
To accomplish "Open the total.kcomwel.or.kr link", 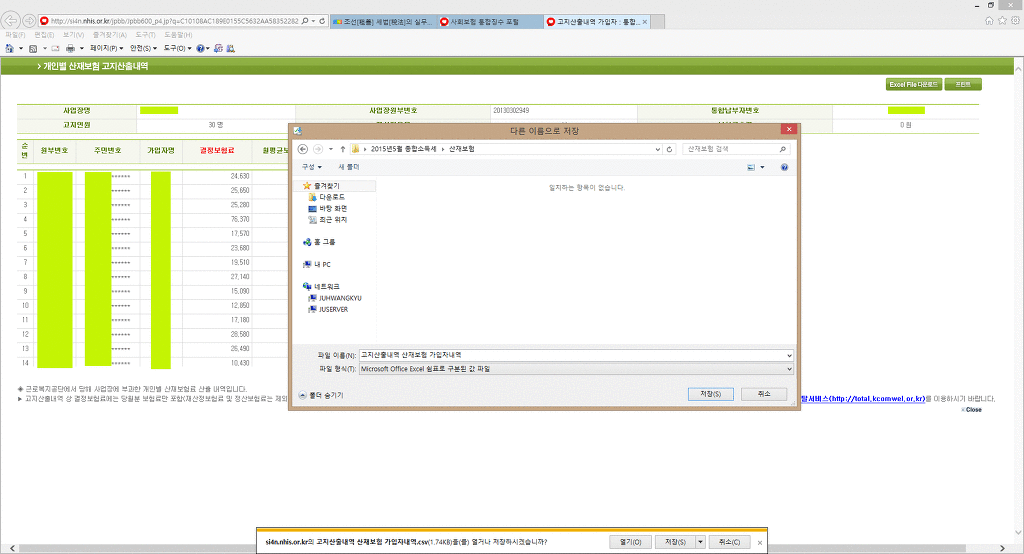I will click(863, 399).
